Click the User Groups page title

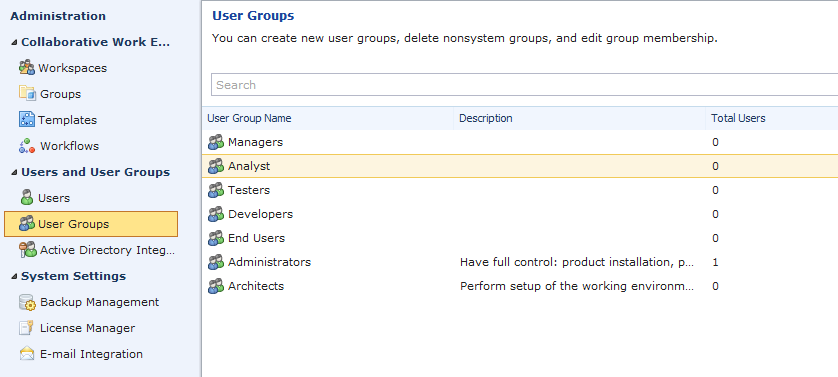coord(253,16)
